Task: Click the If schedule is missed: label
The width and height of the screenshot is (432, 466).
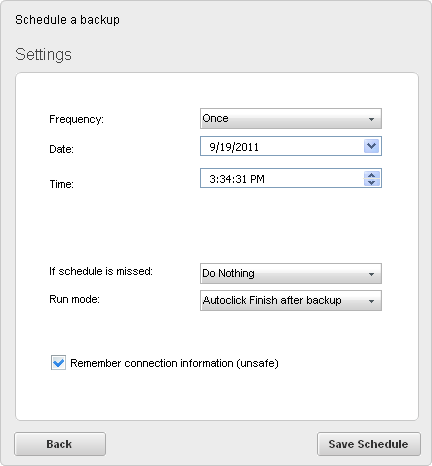Action: pos(101,271)
